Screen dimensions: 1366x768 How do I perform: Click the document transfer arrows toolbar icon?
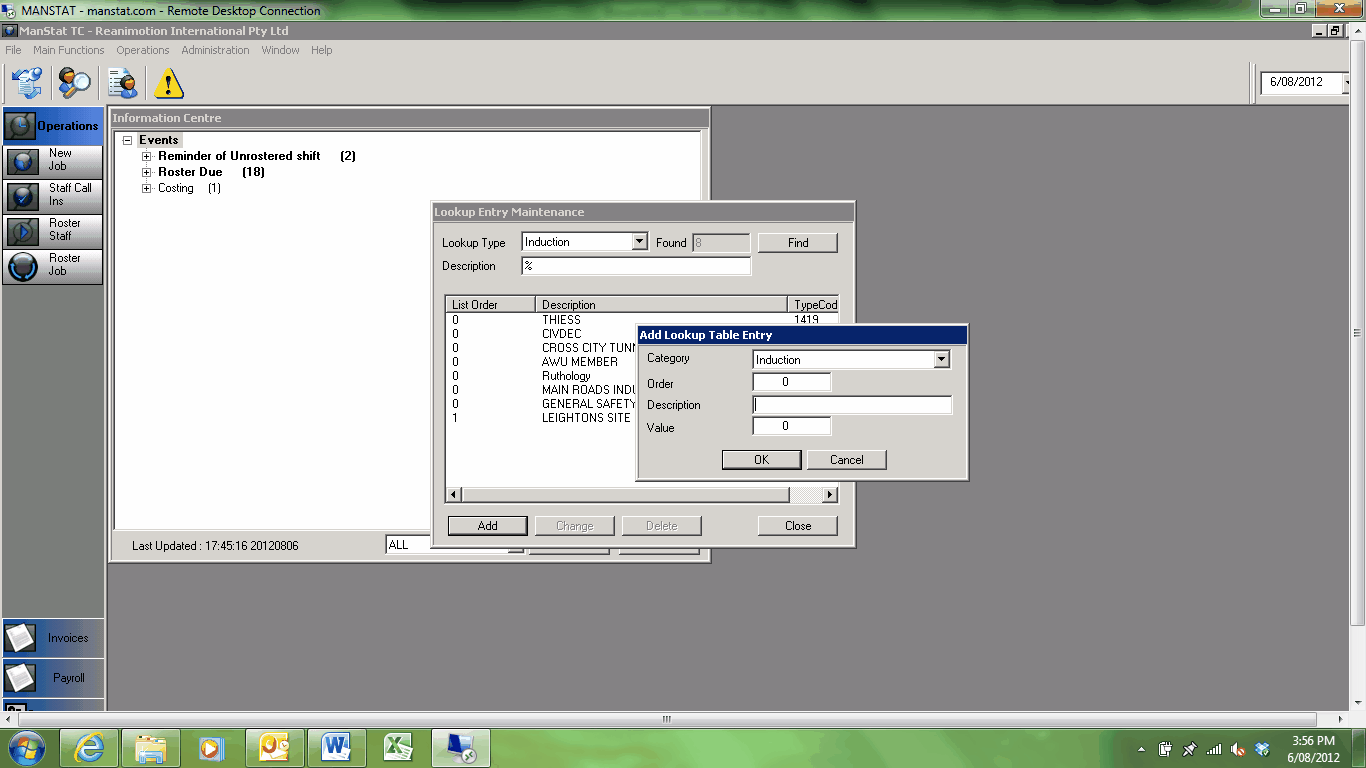pyautogui.click(x=26, y=83)
